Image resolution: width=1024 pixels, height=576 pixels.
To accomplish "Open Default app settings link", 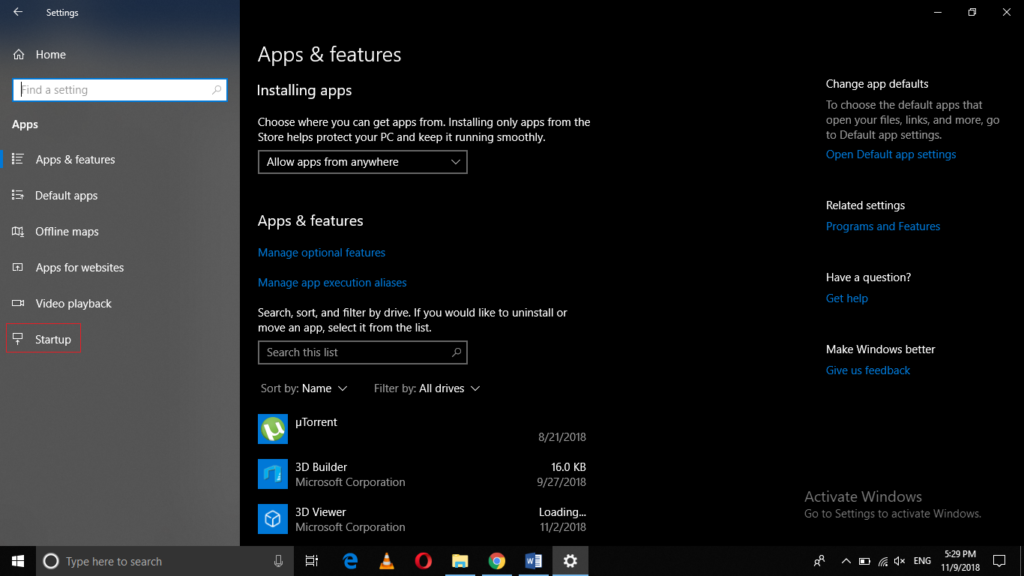I will [x=891, y=155].
